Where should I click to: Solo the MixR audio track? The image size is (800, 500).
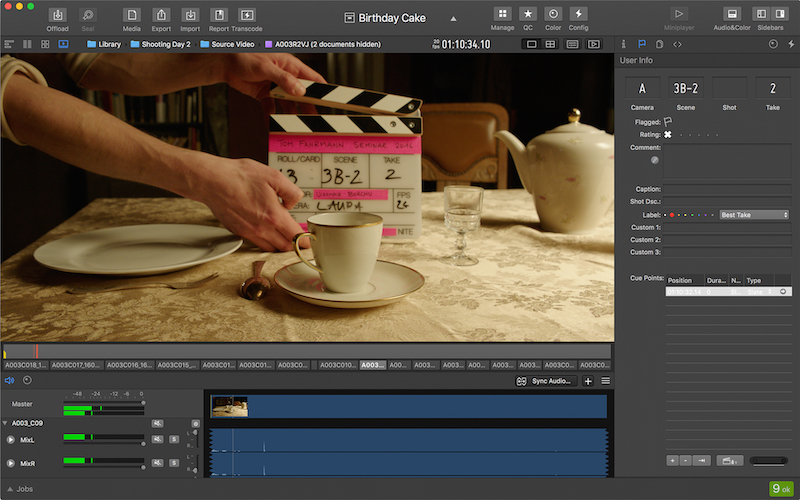(174, 463)
